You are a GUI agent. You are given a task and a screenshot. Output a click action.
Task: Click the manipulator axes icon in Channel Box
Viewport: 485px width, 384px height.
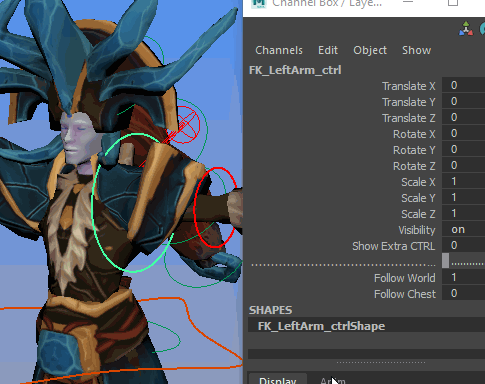[466, 29]
